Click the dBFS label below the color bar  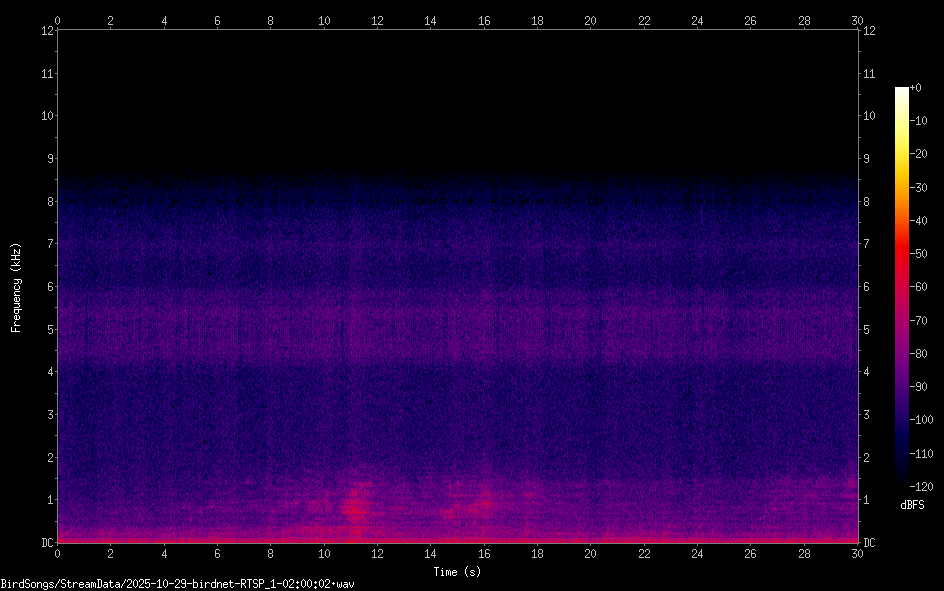pyautogui.click(x=912, y=505)
